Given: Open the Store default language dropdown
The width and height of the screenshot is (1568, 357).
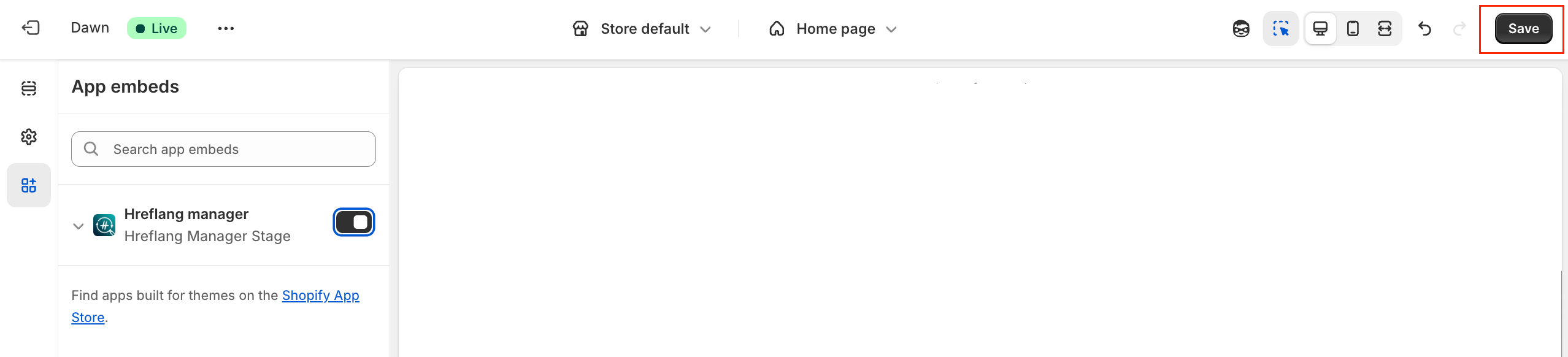Looking at the screenshot, I should pyautogui.click(x=641, y=28).
